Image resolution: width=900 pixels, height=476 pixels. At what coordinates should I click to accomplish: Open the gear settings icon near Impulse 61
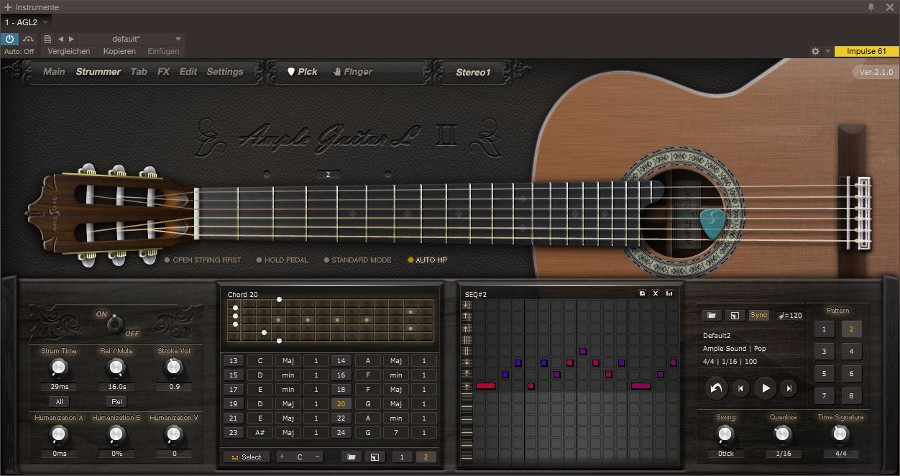pyautogui.click(x=815, y=51)
